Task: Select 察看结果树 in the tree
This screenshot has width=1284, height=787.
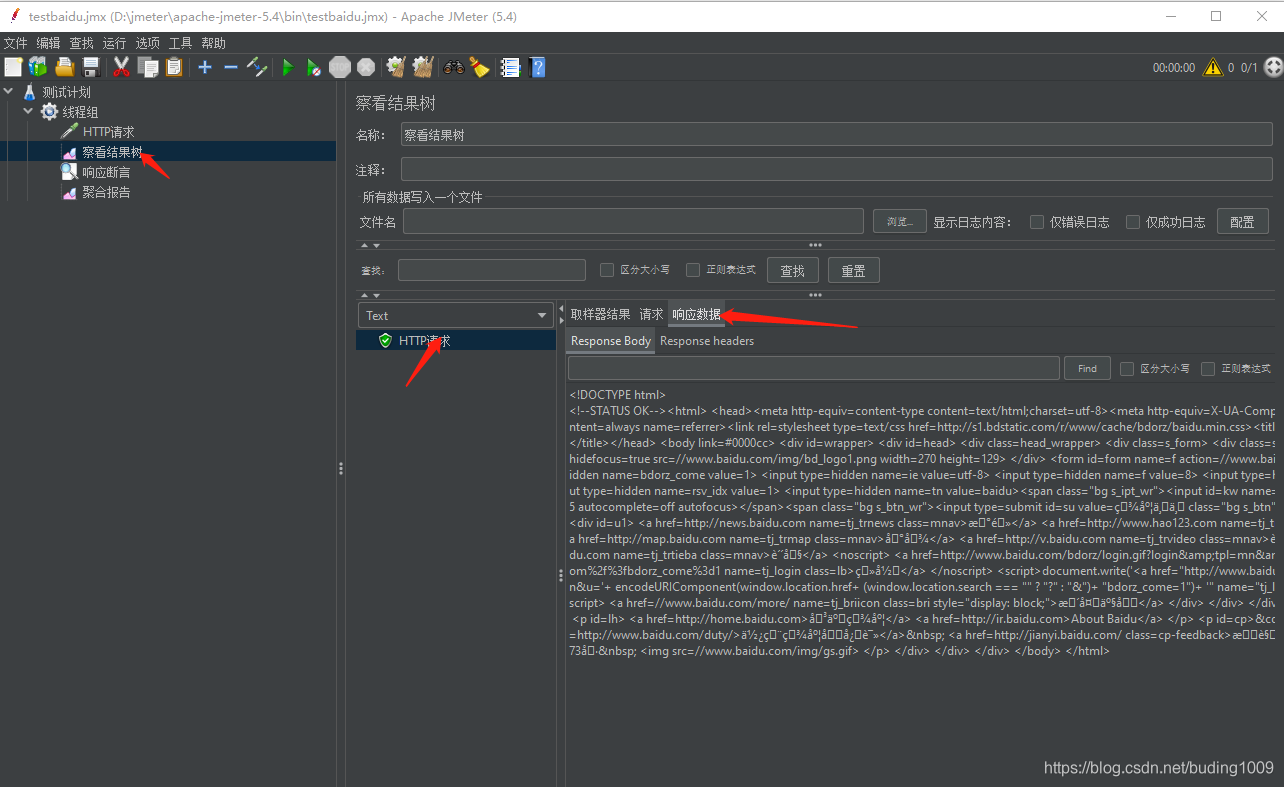Action: pyautogui.click(x=112, y=152)
